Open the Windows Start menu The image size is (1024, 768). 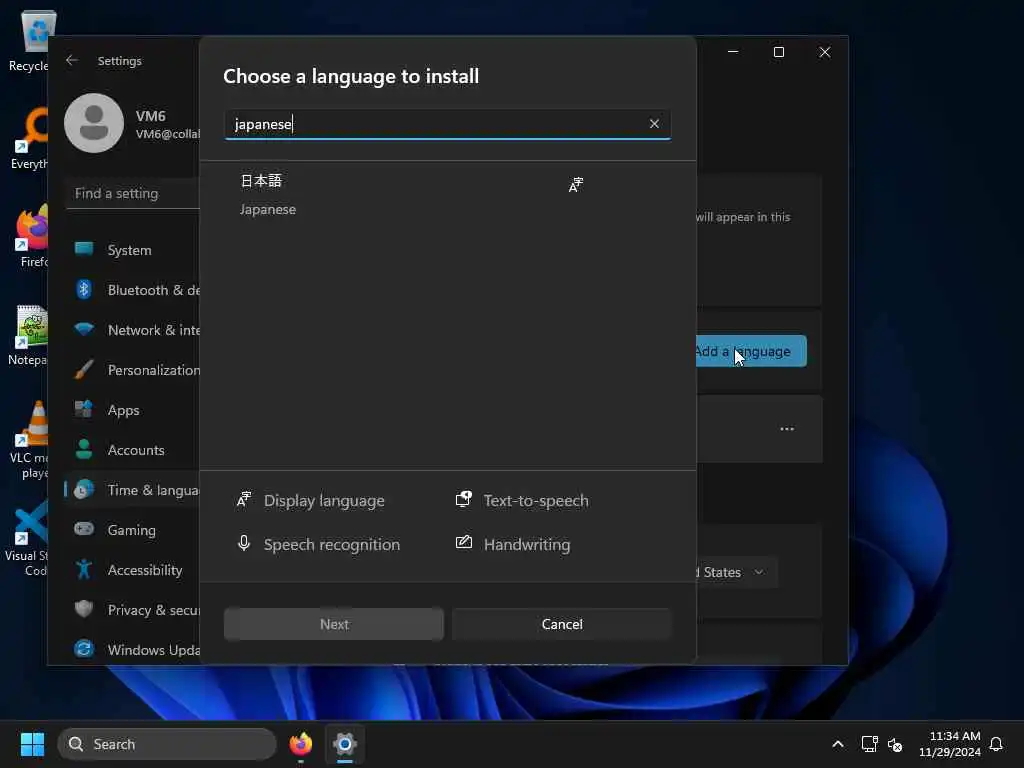coord(32,744)
